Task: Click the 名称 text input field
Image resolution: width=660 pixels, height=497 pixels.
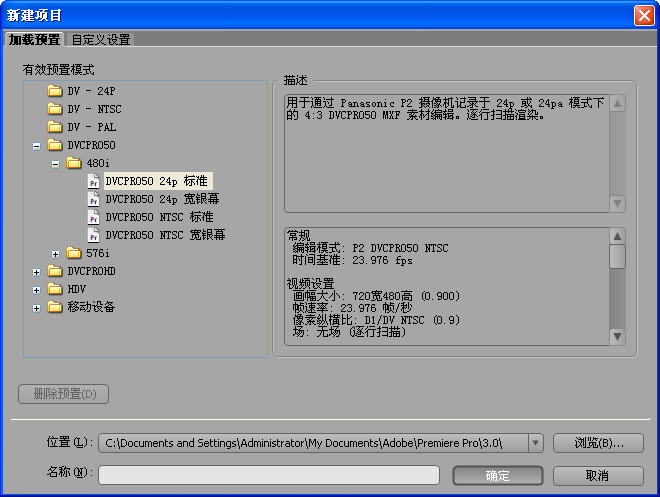Action: pyautogui.click(x=272, y=475)
